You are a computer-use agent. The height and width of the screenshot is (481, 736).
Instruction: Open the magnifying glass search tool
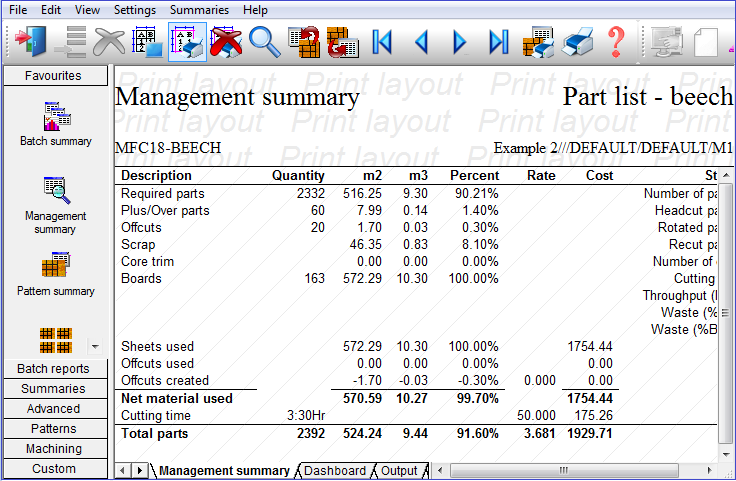point(265,42)
